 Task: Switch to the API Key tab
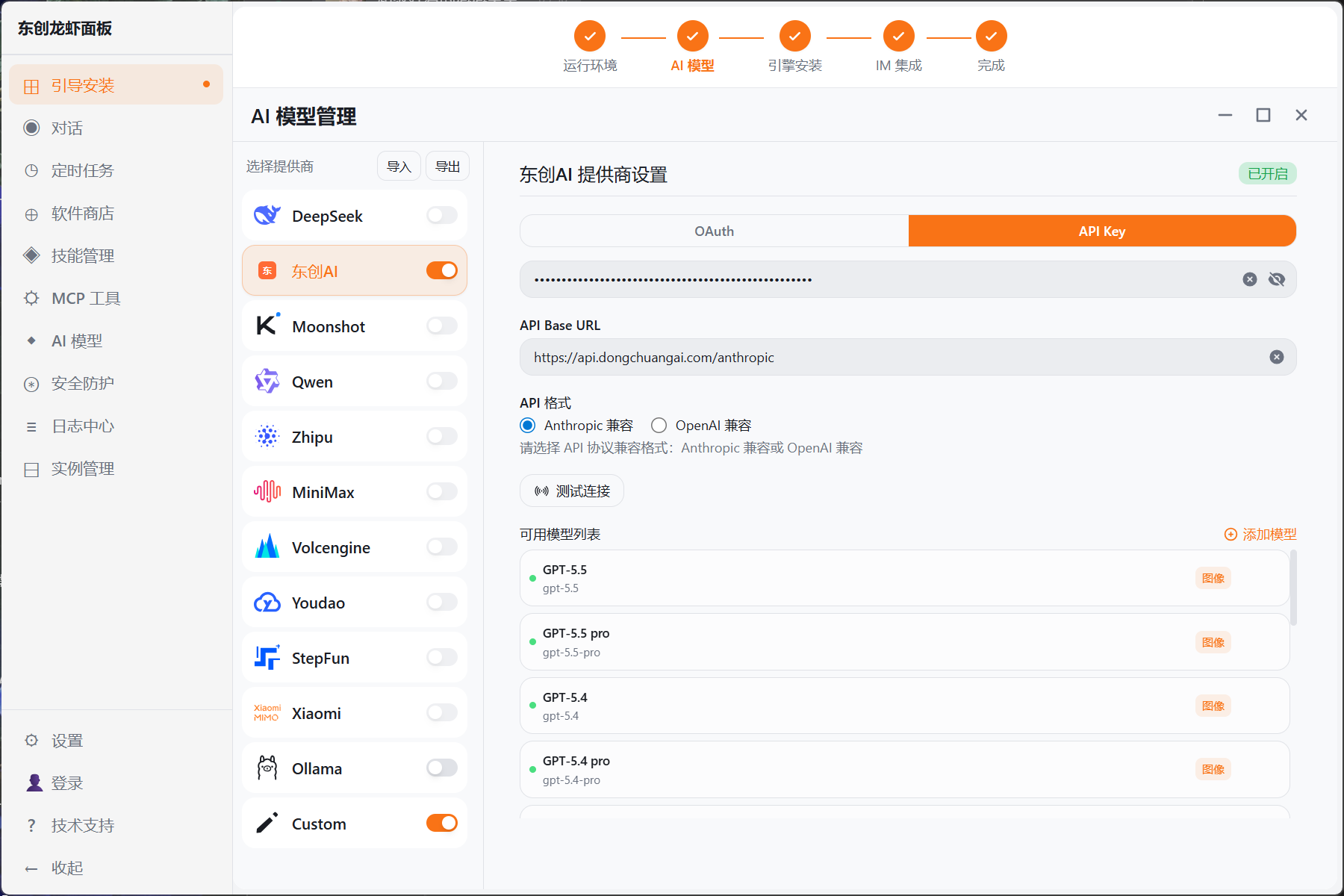pyautogui.click(x=1102, y=231)
